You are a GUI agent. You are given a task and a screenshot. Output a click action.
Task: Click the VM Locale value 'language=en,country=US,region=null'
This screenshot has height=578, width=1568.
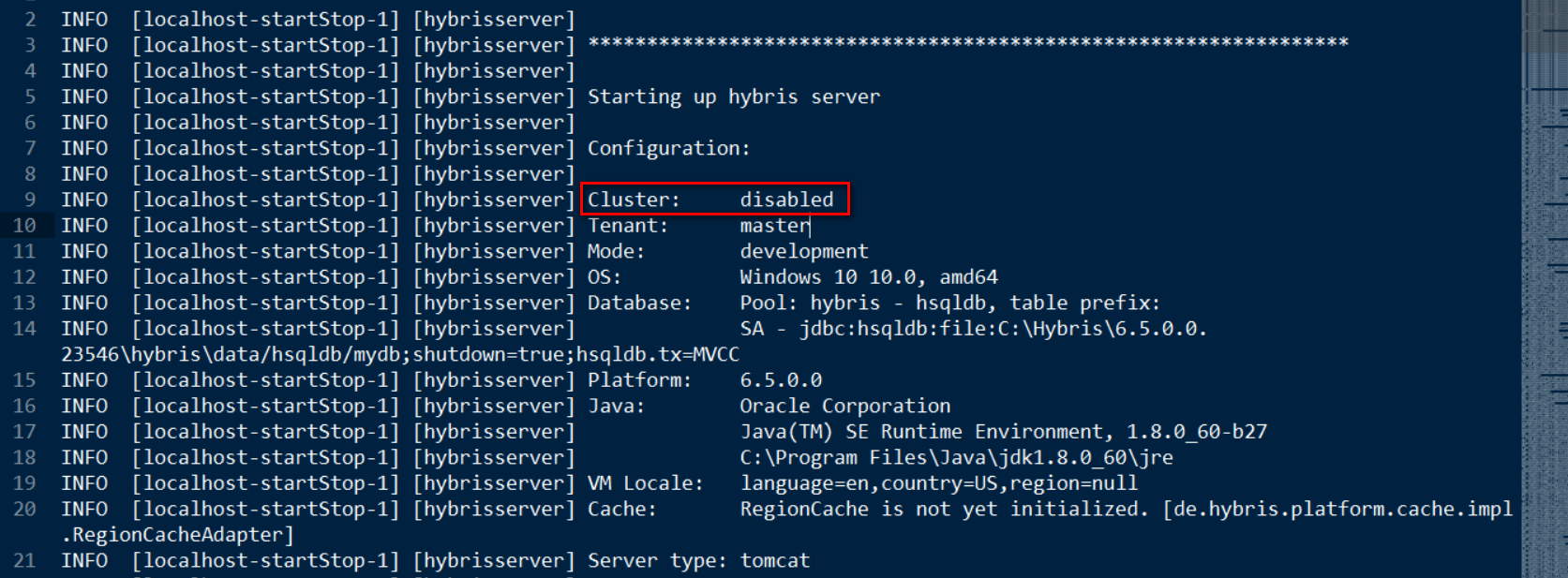click(x=938, y=483)
